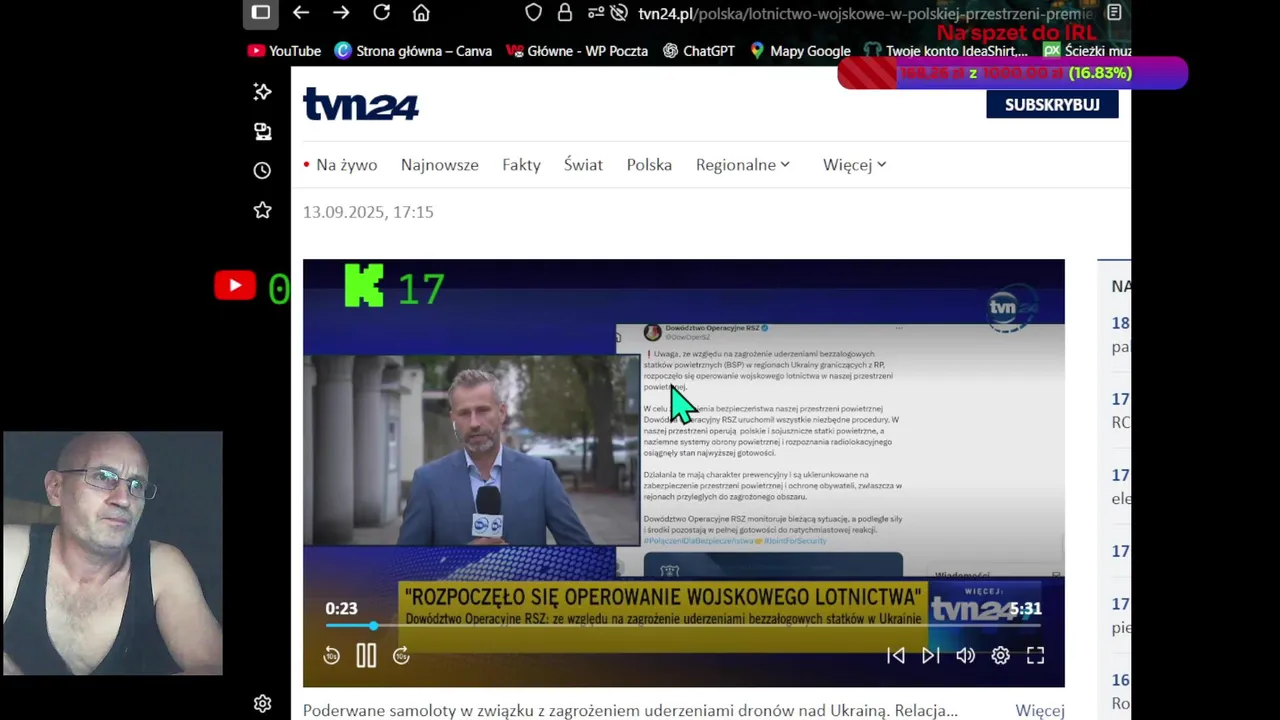
Task: Open the Strona główna – Canva bookmark
Action: pos(413,51)
